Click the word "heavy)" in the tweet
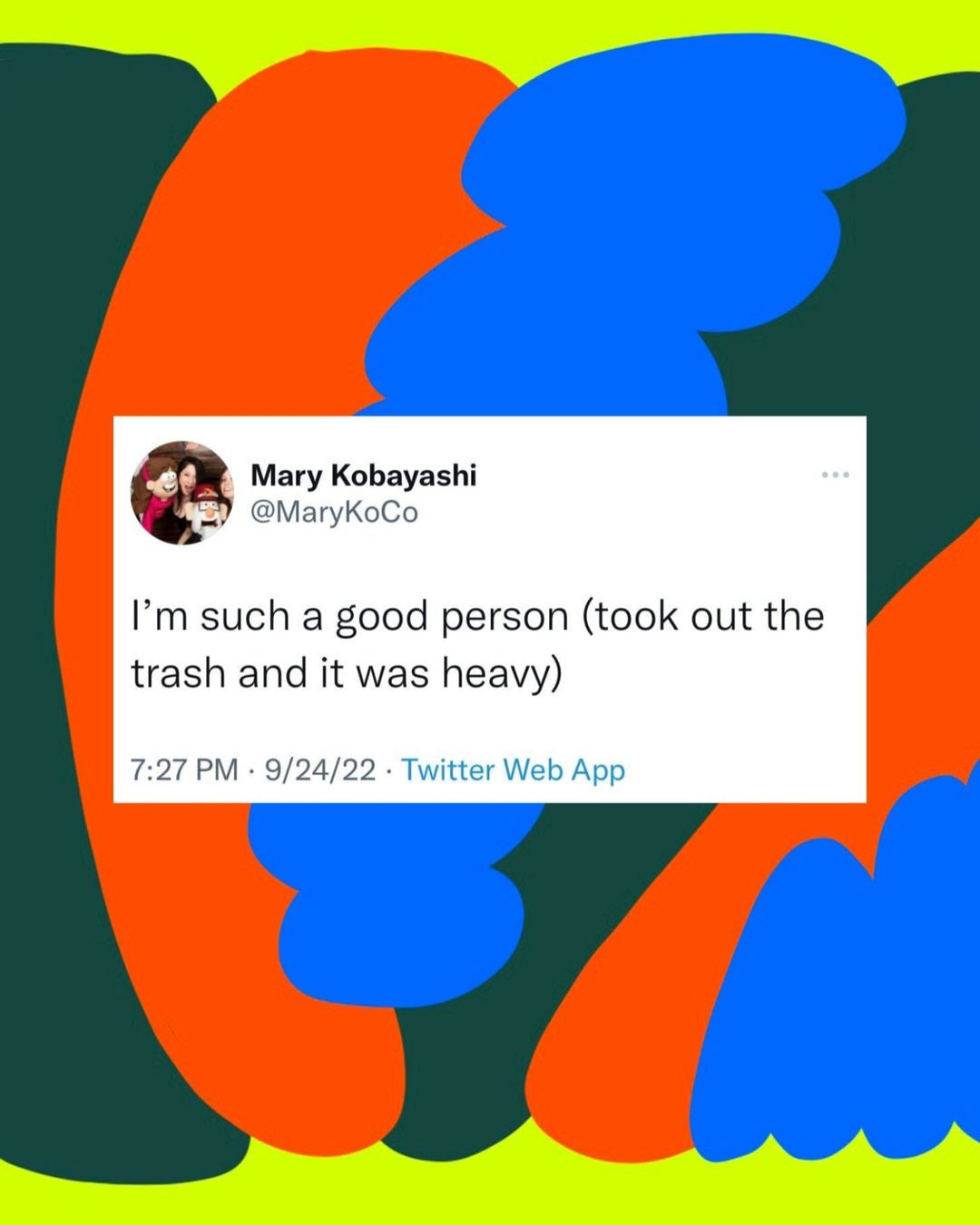The image size is (980, 1225). pyautogui.click(x=502, y=674)
